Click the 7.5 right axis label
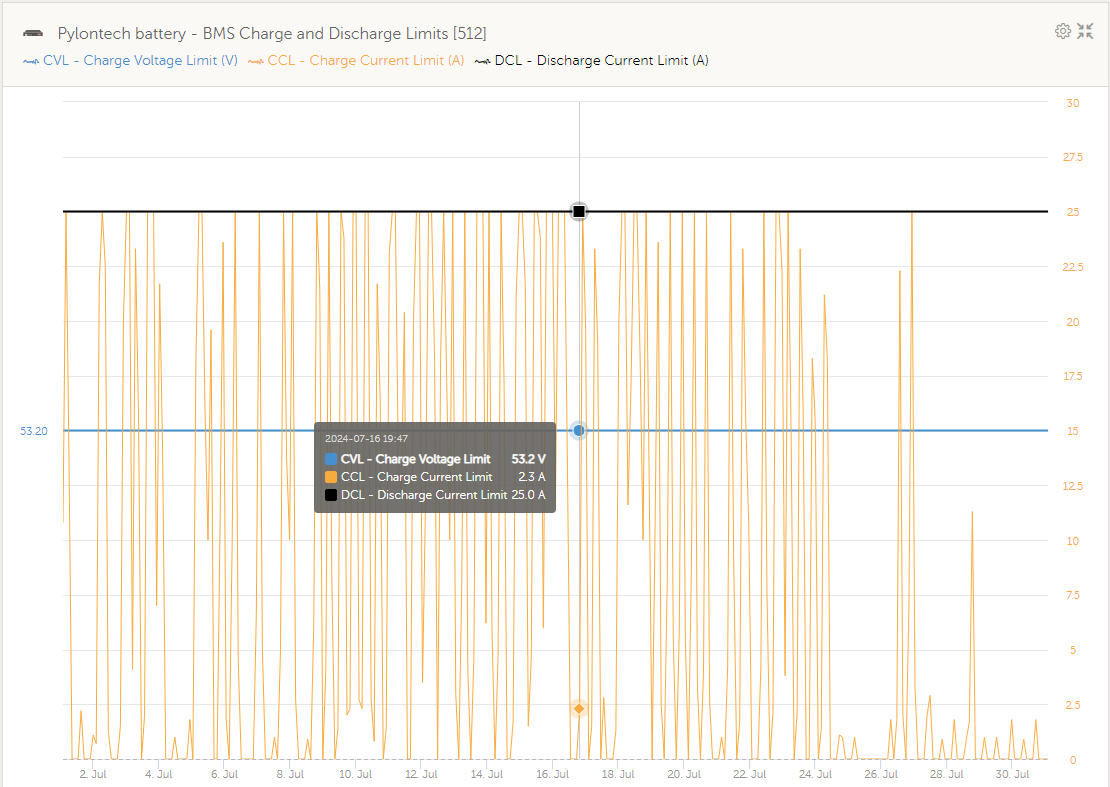 1072,595
